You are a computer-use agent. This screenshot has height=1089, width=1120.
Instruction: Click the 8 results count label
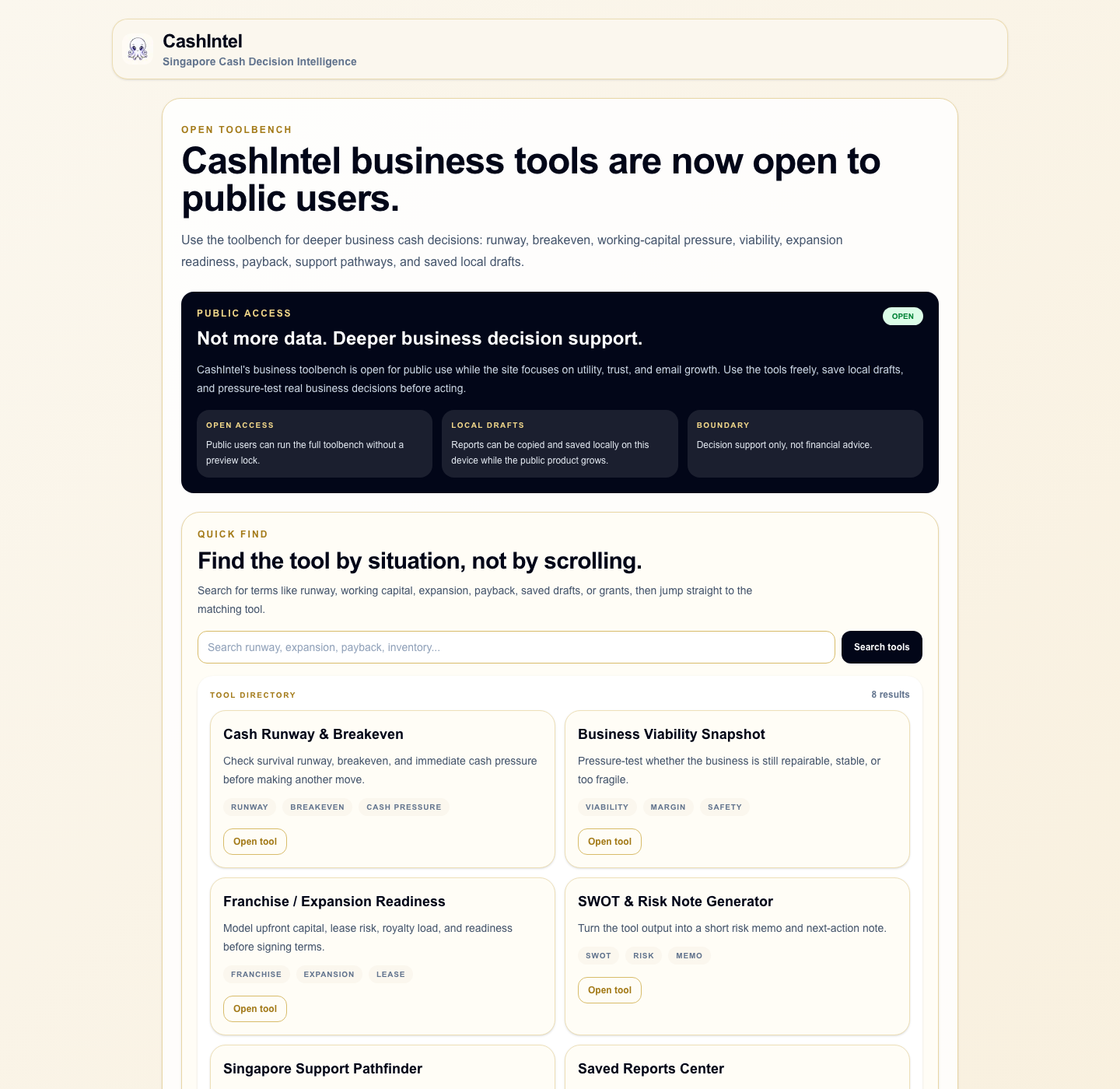pos(891,695)
